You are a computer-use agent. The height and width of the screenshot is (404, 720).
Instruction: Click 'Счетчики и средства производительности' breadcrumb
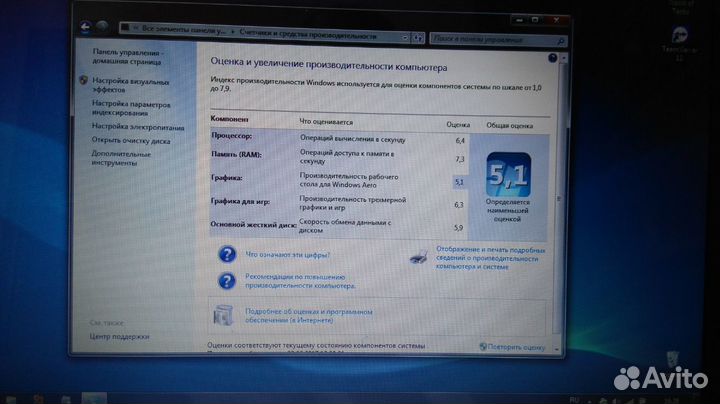(308, 34)
